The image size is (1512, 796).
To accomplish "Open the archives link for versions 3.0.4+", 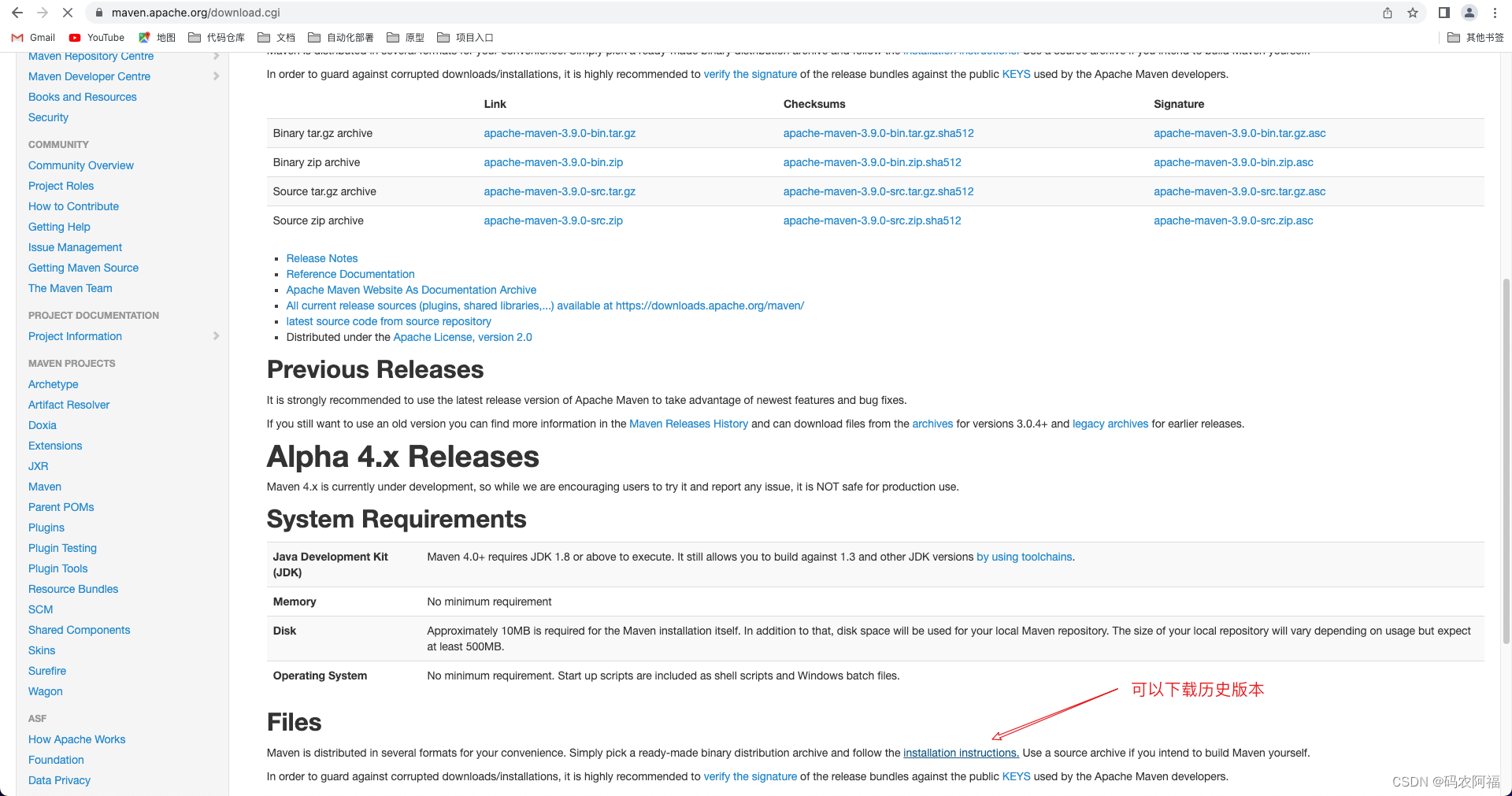I will pyautogui.click(x=932, y=424).
